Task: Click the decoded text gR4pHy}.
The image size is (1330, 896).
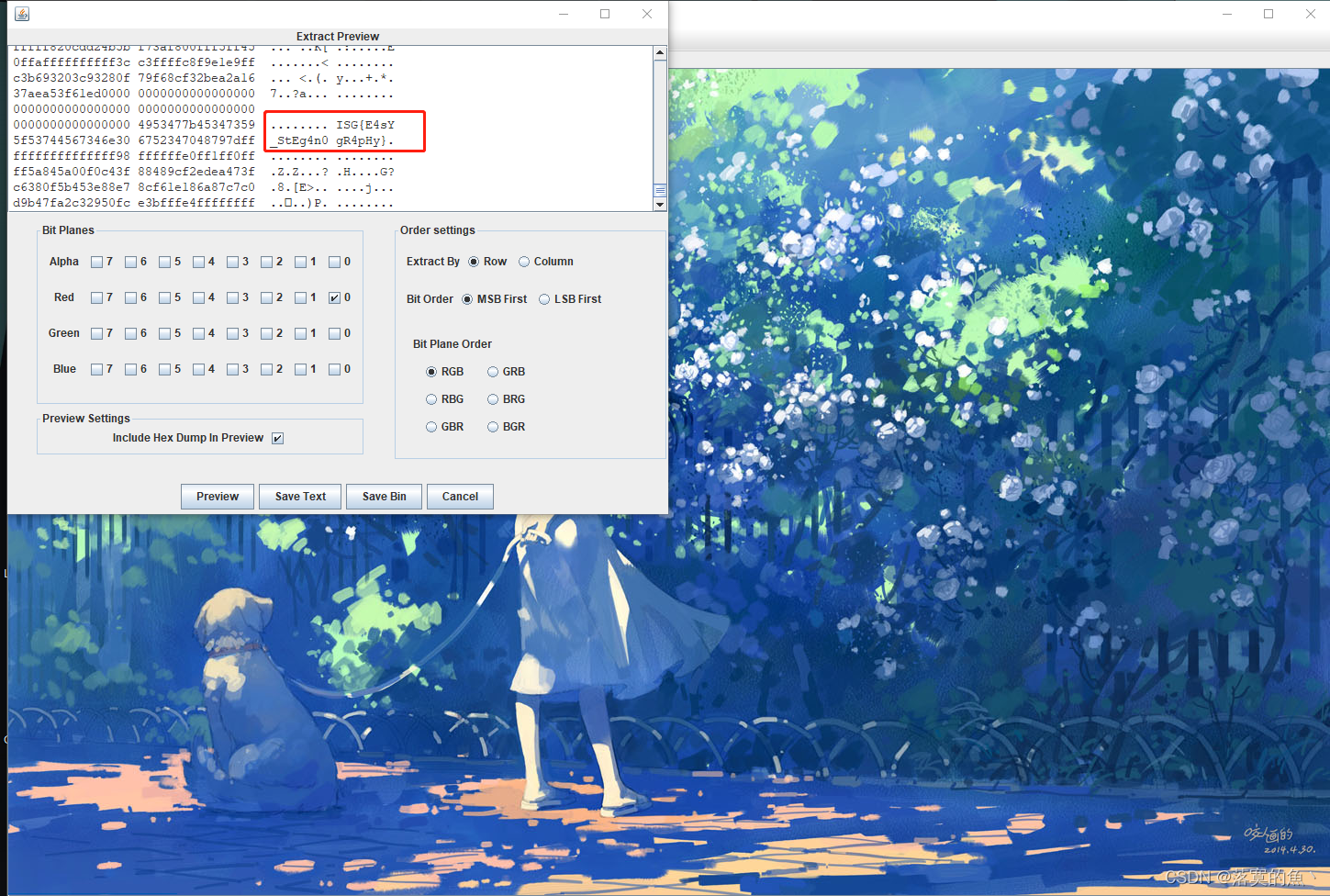Action: 362,140
